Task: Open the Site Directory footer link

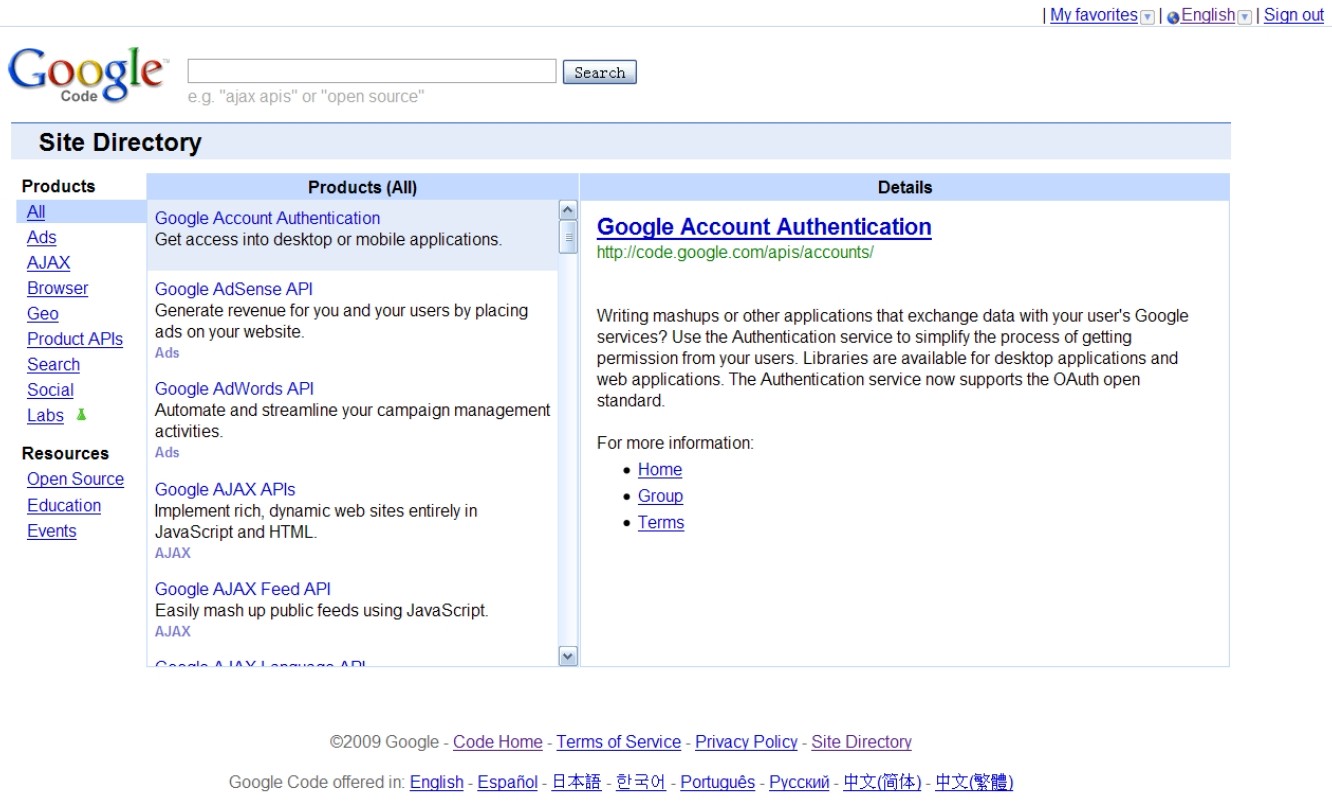Action: coord(862,742)
